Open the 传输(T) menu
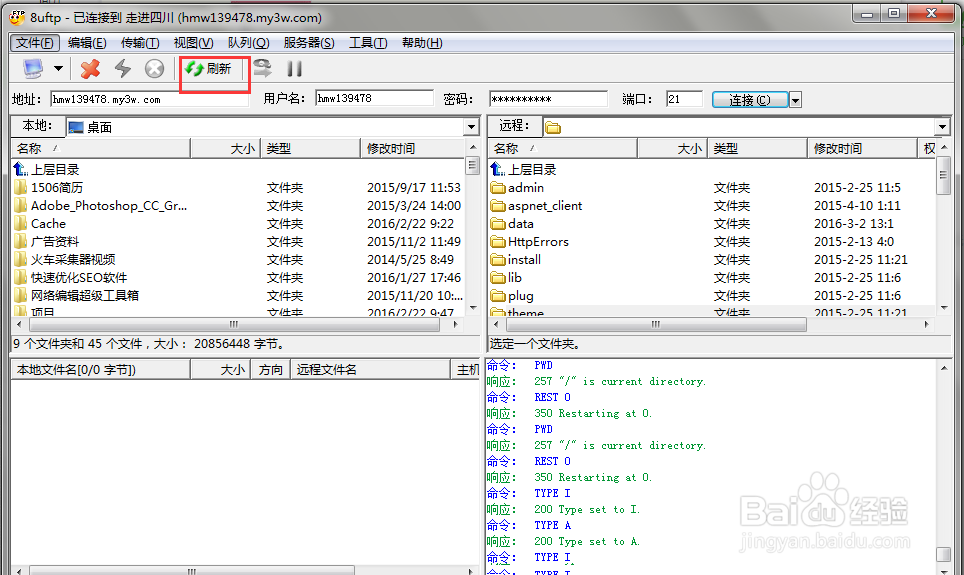This screenshot has height=575, width=964. point(140,42)
